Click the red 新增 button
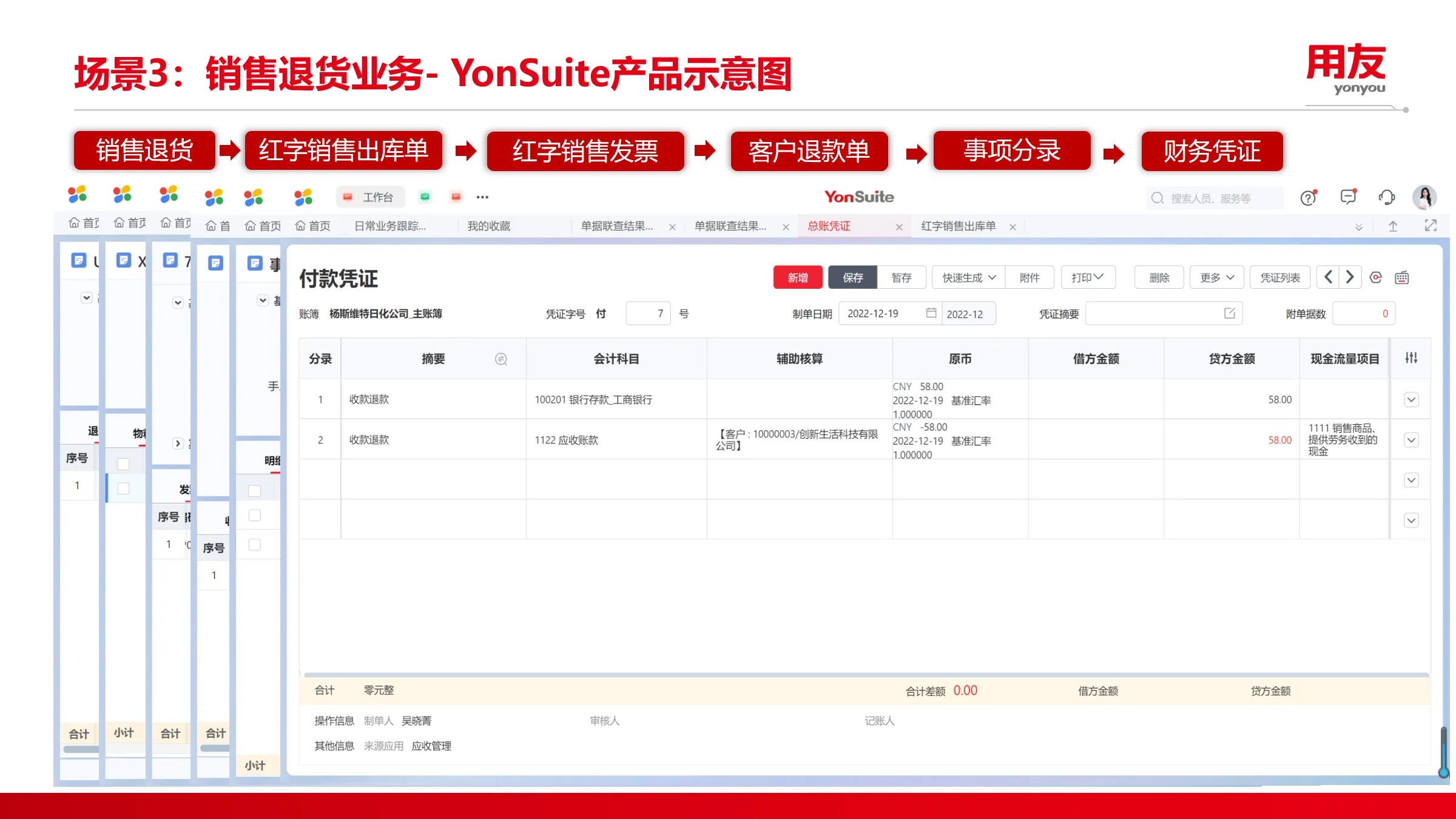The width and height of the screenshot is (1456, 819). click(x=798, y=277)
